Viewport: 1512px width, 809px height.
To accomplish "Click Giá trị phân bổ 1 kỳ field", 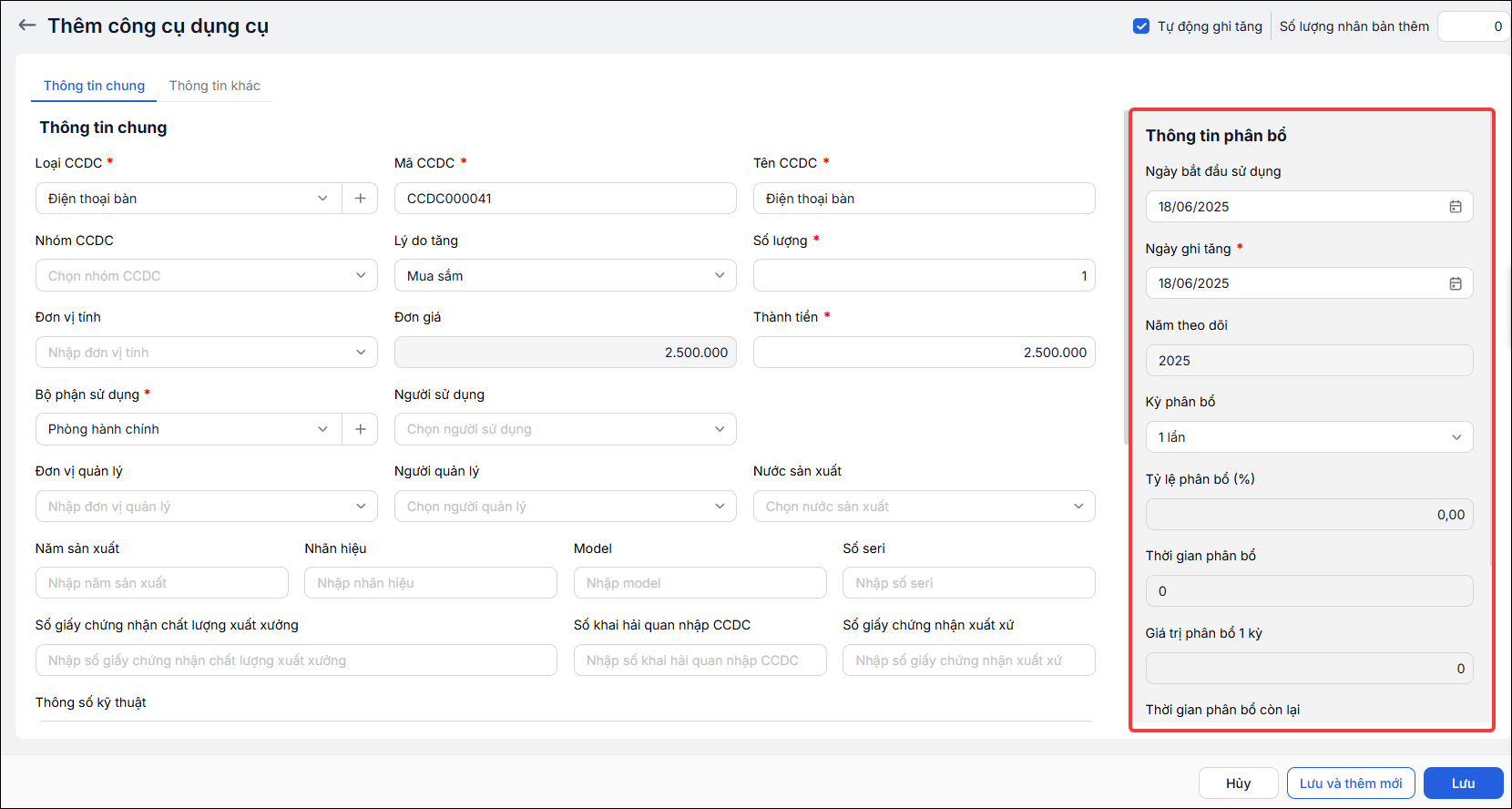I will click(x=1310, y=669).
